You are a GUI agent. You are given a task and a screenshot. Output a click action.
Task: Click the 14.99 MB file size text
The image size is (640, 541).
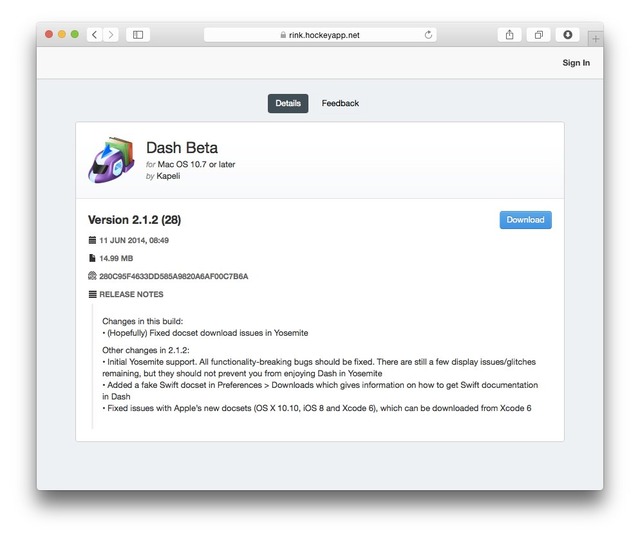coord(116,258)
